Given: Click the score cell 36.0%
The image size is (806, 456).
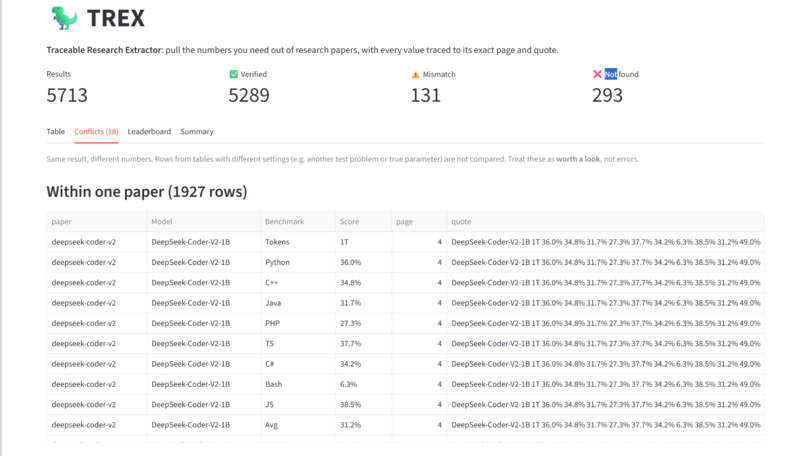Looking at the screenshot, I should (x=363, y=262).
